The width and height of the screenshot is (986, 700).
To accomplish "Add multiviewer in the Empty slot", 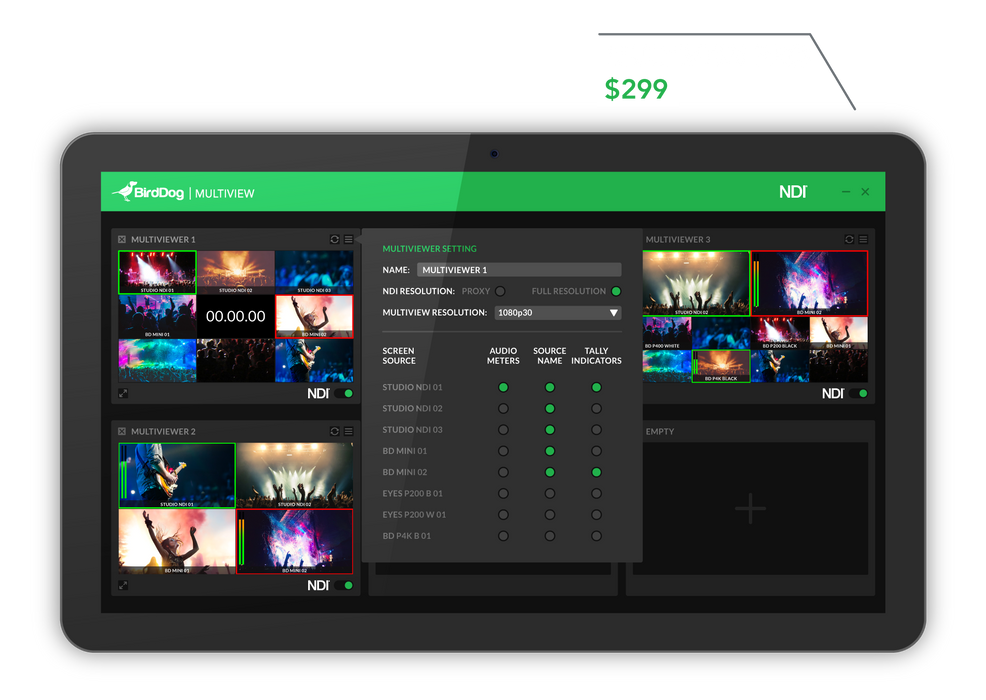I will click(x=750, y=509).
